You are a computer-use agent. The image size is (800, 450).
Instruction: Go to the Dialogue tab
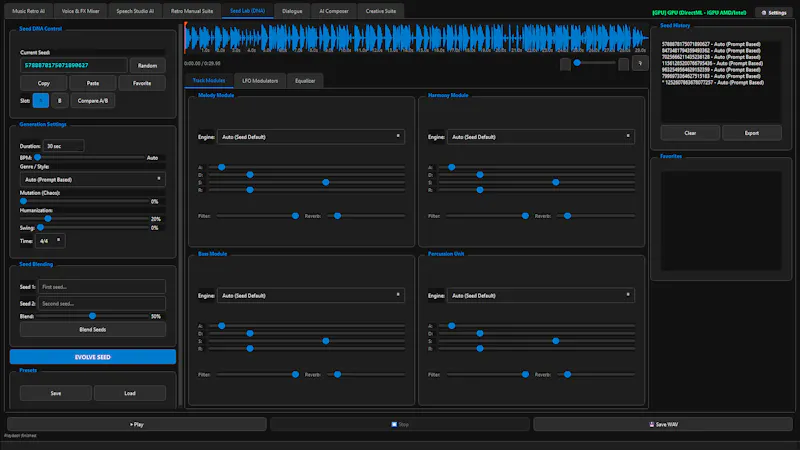tap(292, 11)
